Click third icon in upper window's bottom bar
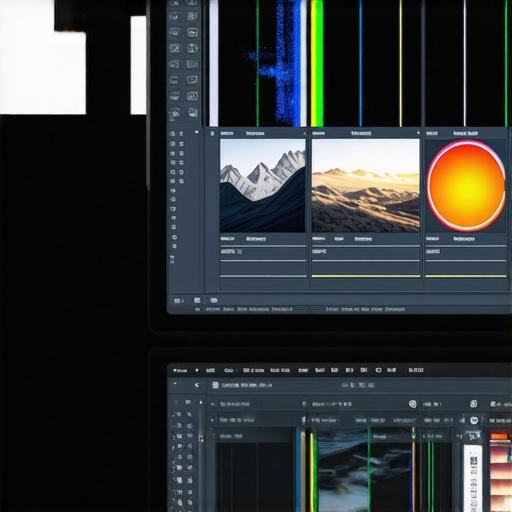512x512 pixels. [214, 300]
